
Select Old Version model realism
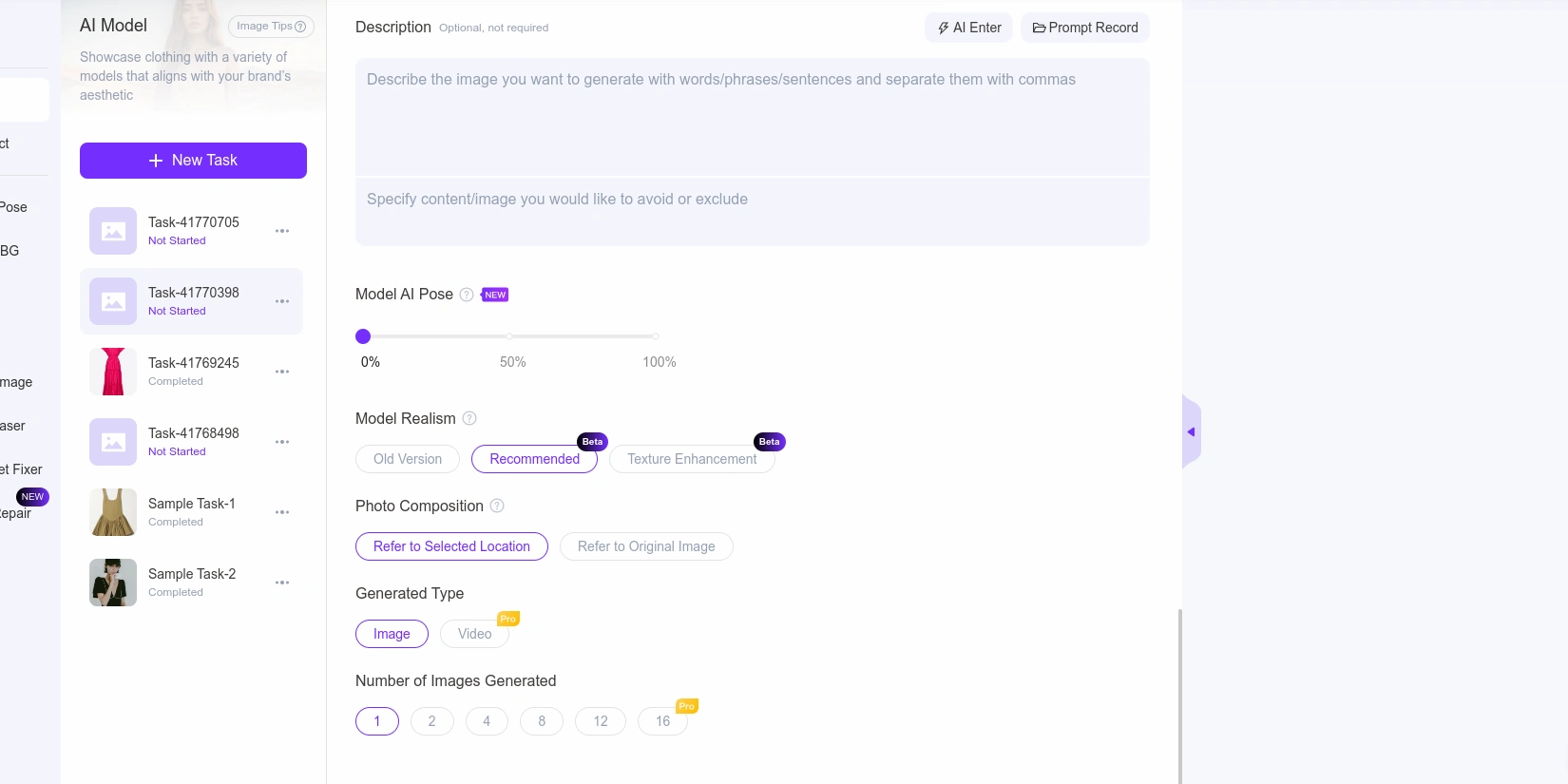[408, 459]
